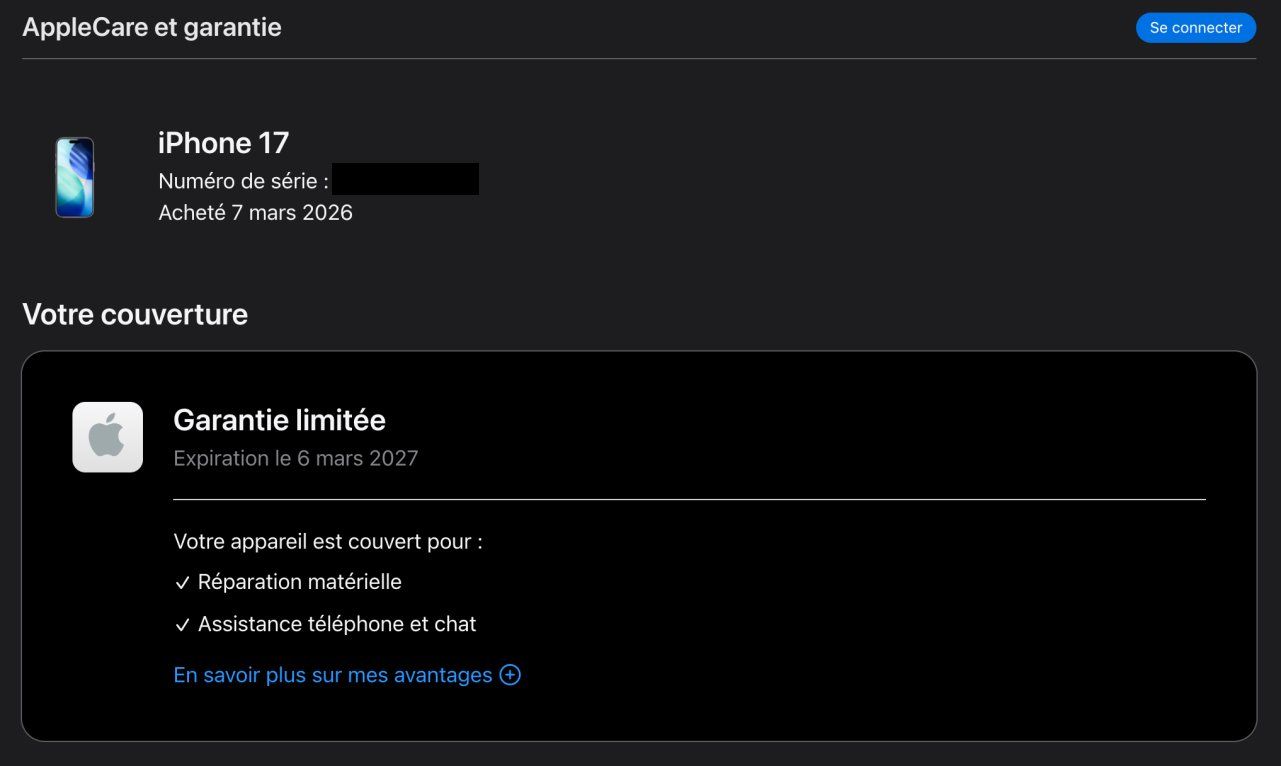Click the Apple logo coverage icon
The height and width of the screenshot is (766, 1281).
click(x=108, y=437)
